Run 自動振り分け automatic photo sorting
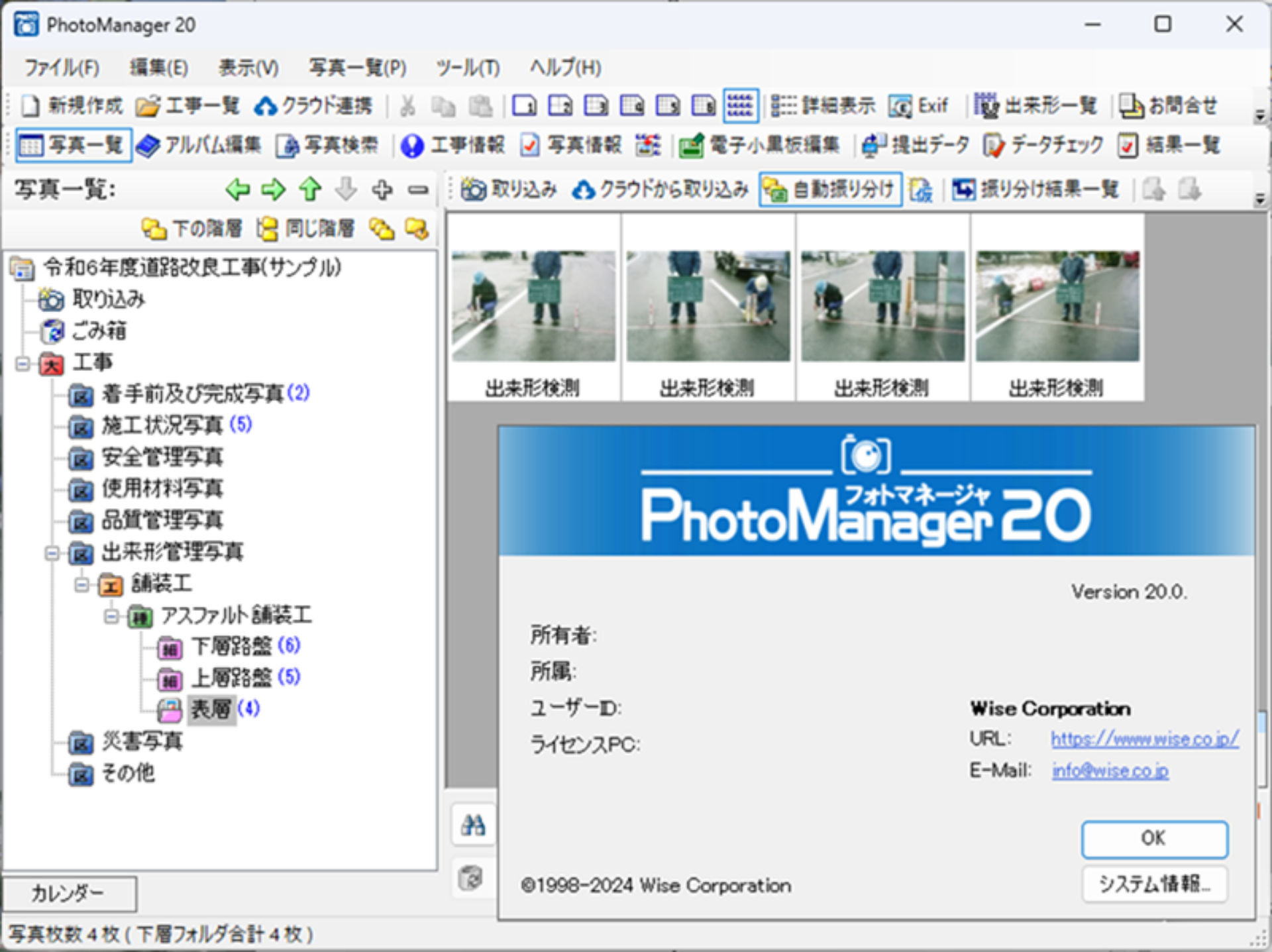 pyautogui.click(x=830, y=189)
